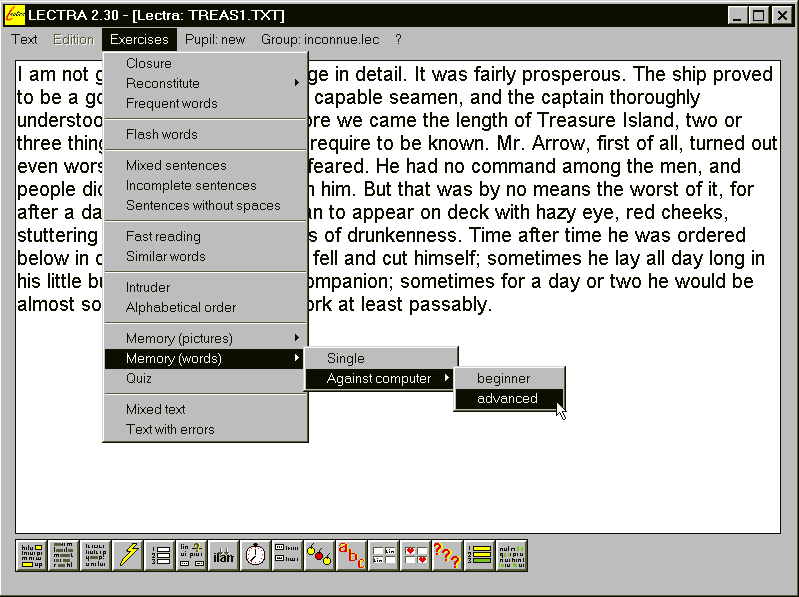This screenshot has height=597, width=799.
Task: Click the red hearts memory cards icon
Action: click(x=415, y=555)
